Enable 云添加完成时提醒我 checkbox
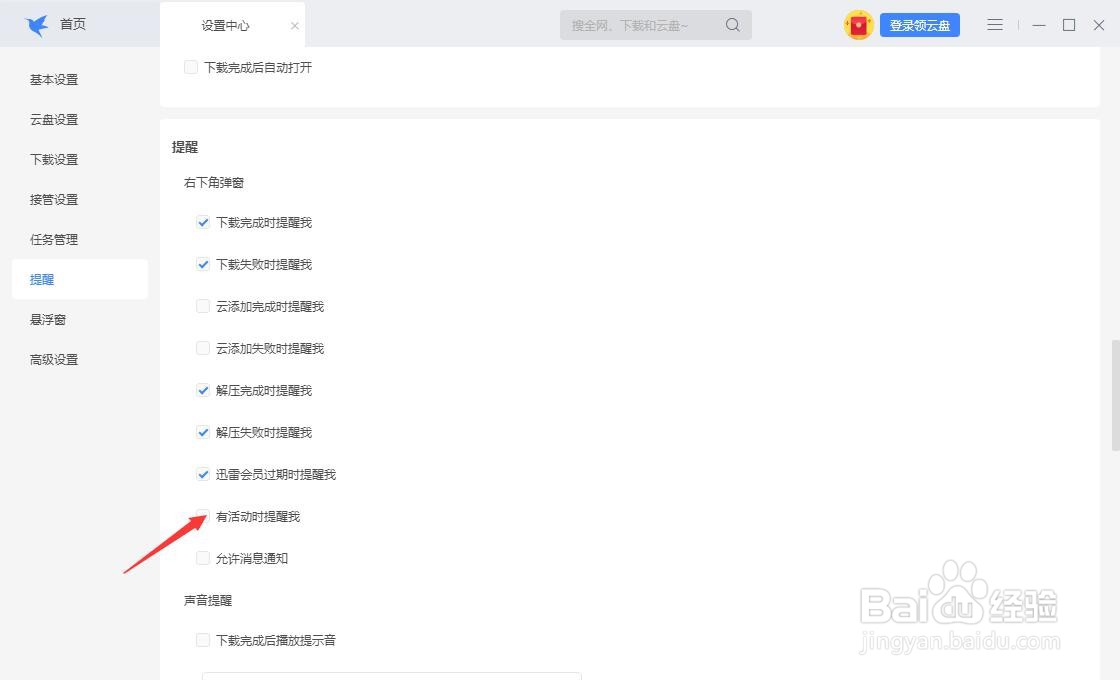The width and height of the screenshot is (1120, 680). click(203, 306)
